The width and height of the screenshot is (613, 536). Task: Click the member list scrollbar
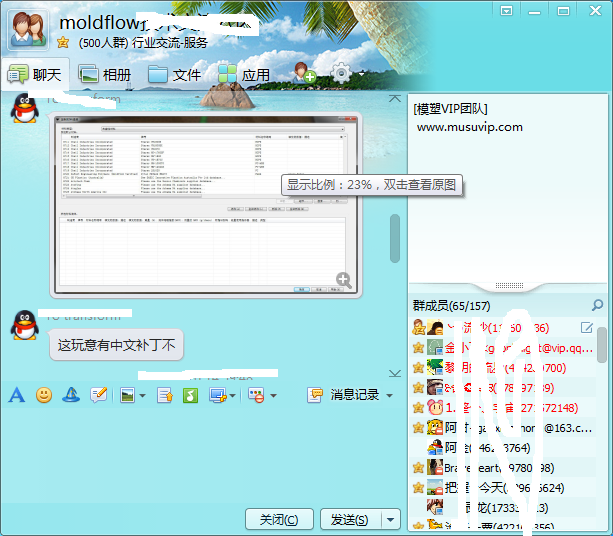tap(602, 345)
